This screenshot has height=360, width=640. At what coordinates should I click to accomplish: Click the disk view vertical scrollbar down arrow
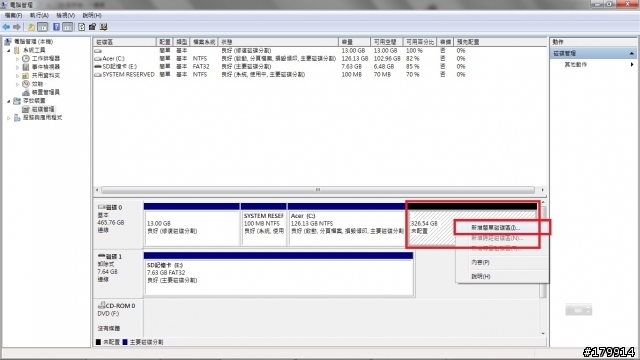click(x=543, y=333)
